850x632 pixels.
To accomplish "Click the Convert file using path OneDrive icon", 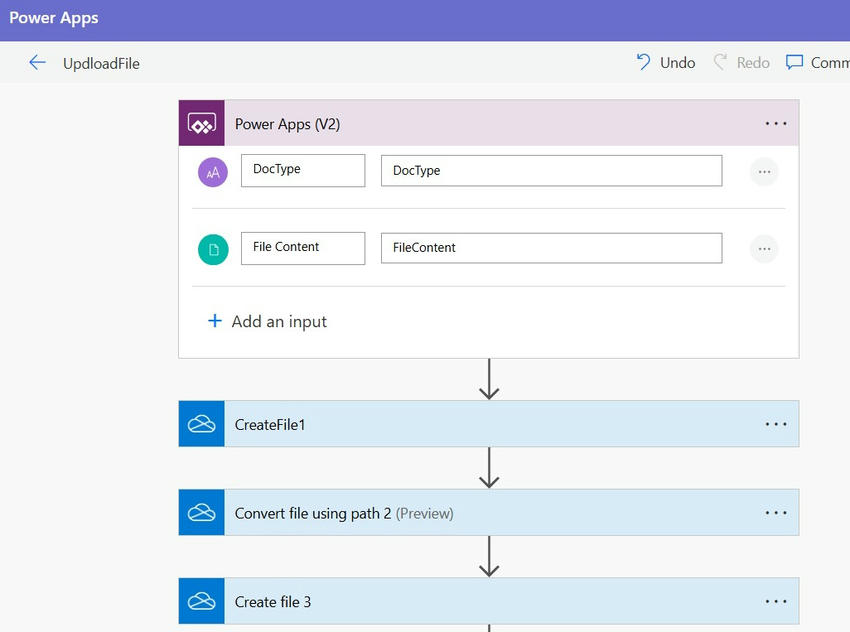I will coord(202,513).
